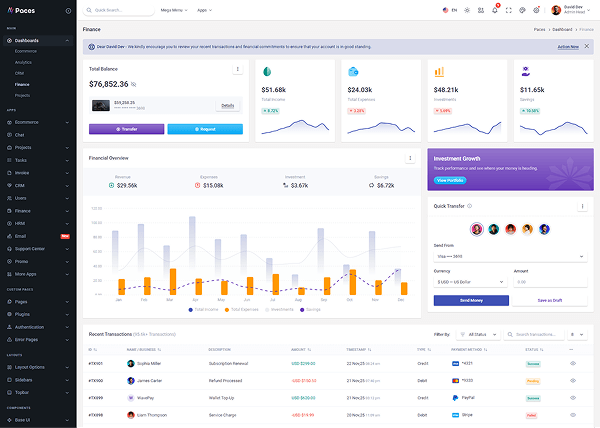This screenshot has width=600, height=428.
Task: Open the Total Balance options menu
Action: (237, 69)
